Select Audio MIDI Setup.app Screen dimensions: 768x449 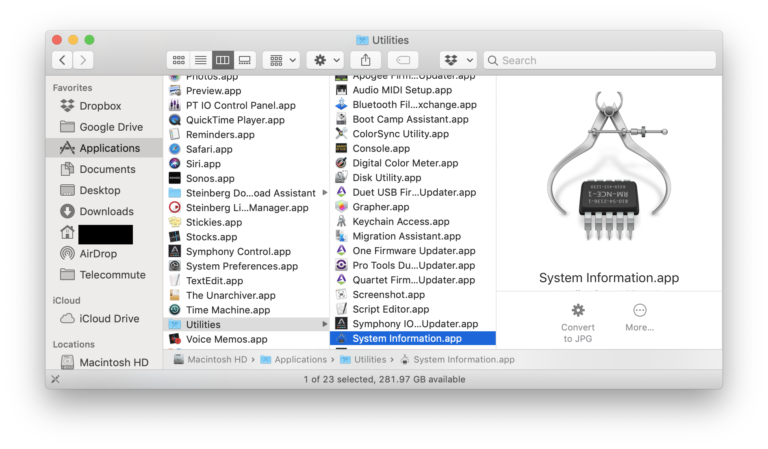(x=413, y=90)
